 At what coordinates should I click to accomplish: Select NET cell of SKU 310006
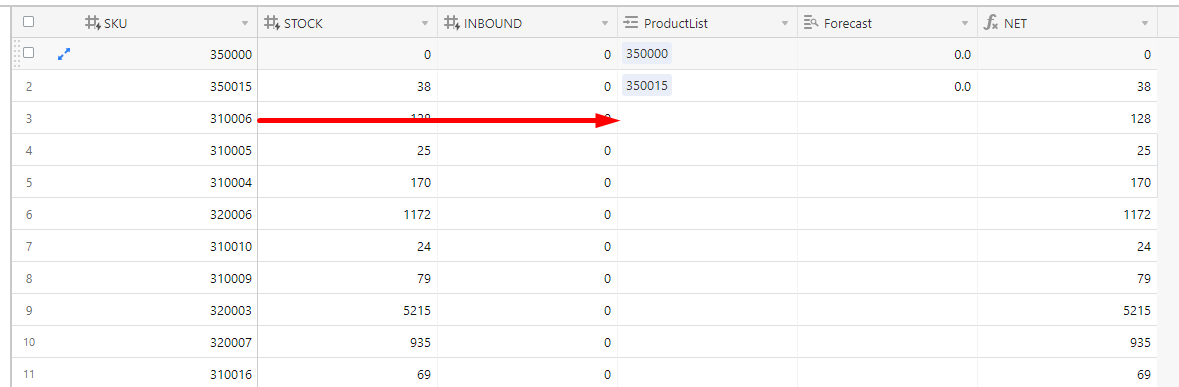pos(1067,118)
